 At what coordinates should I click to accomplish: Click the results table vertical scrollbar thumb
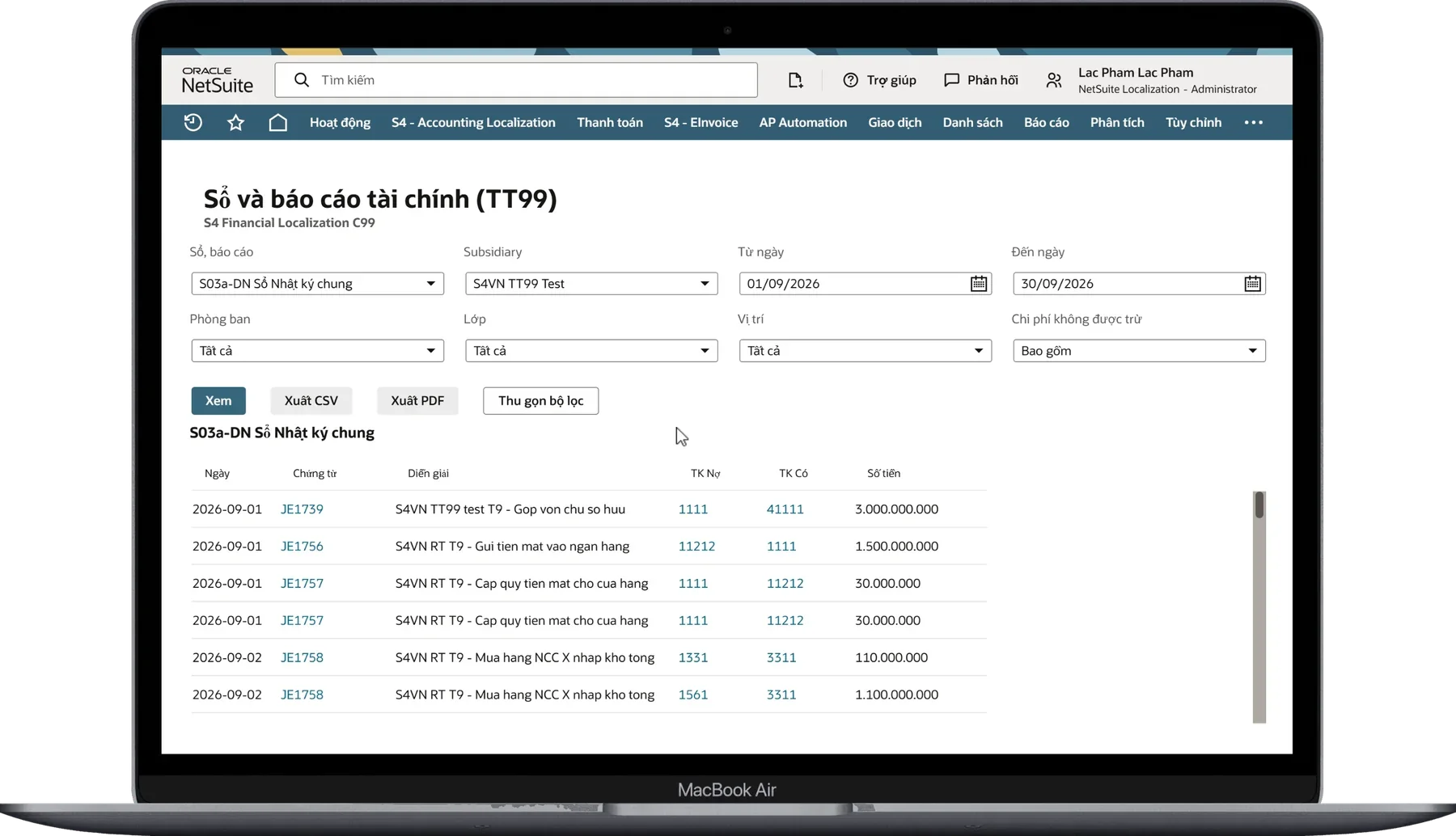click(x=1259, y=505)
